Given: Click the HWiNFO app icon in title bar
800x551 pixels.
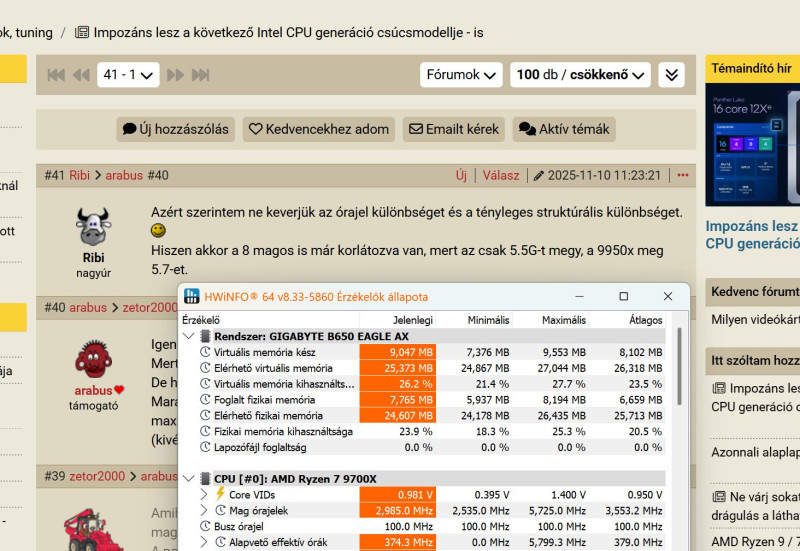Looking at the screenshot, I should pos(192,296).
